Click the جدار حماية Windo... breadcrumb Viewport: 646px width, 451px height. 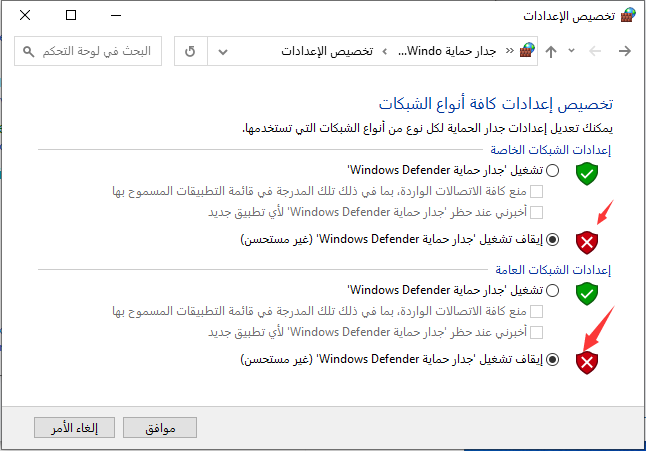coord(447,51)
